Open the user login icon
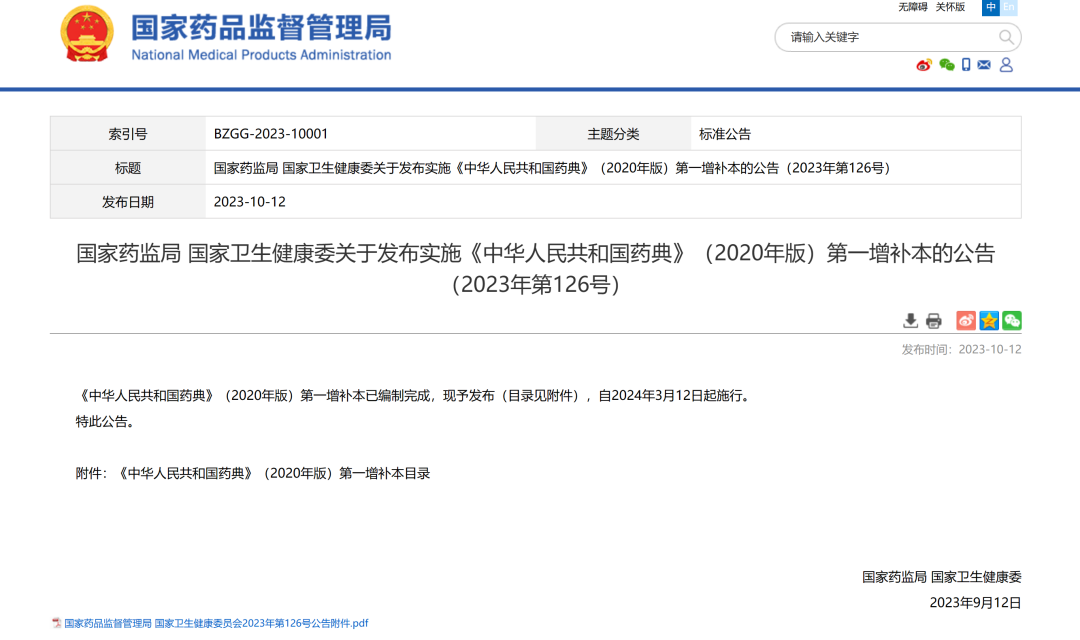Screen dimensions: 1080x640 (x=1006, y=64)
